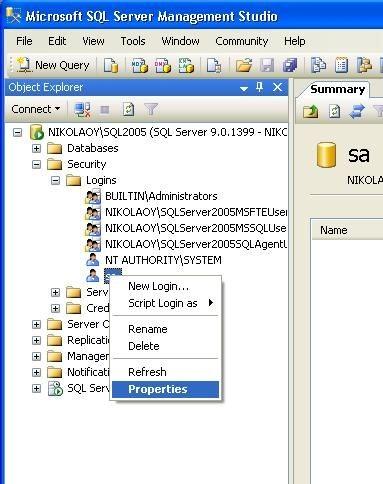Expand the Server Roles folder under Security
The image size is (383, 484).
click(x=55, y=292)
